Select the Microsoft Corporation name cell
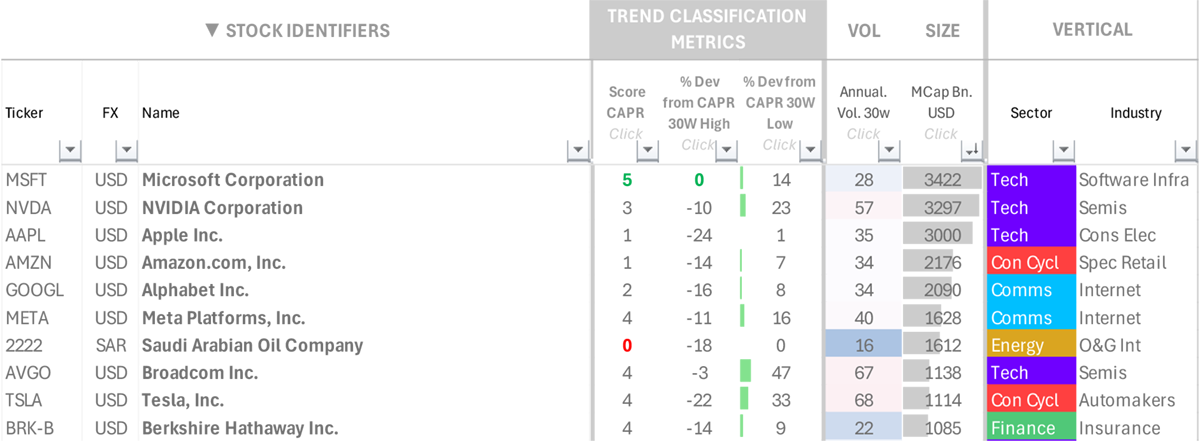Screen dimensions: 1200x442 pyautogui.click(x=233, y=180)
